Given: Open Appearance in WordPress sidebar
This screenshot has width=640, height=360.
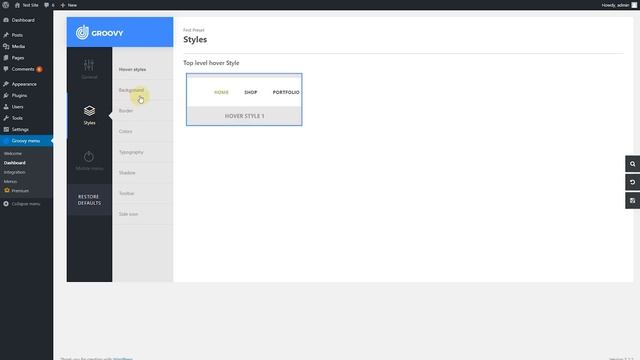Looking at the screenshot, I should [x=26, y=84].
